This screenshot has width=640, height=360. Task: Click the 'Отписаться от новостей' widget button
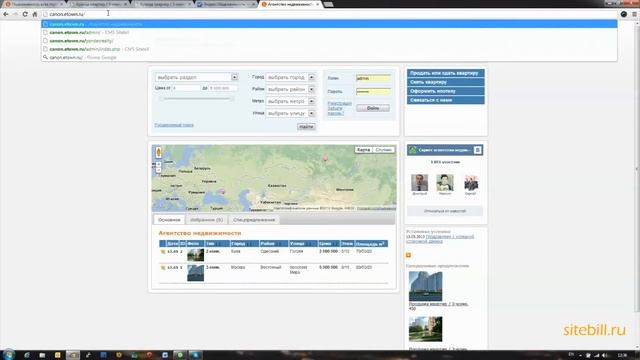tap(445, 211)
